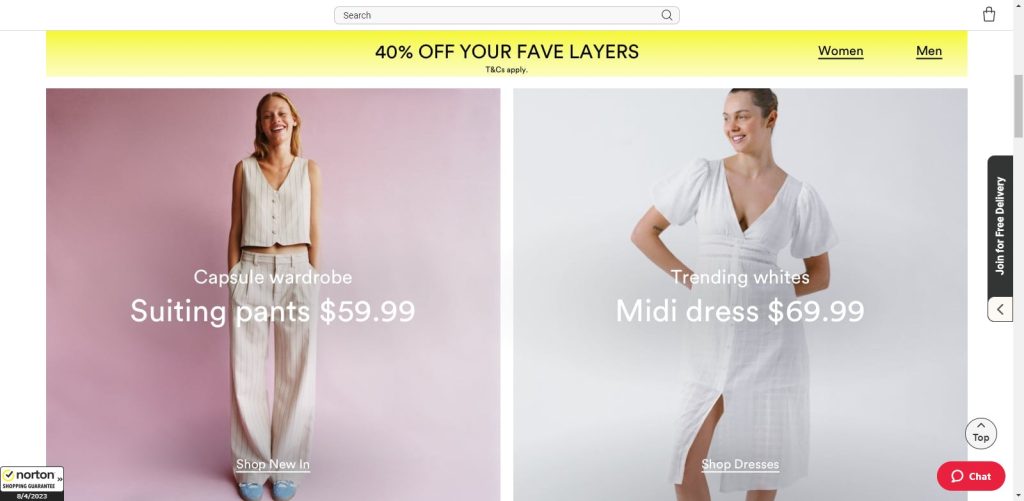Open the Midi dress $69.99 promo

[x=740, y=311]
